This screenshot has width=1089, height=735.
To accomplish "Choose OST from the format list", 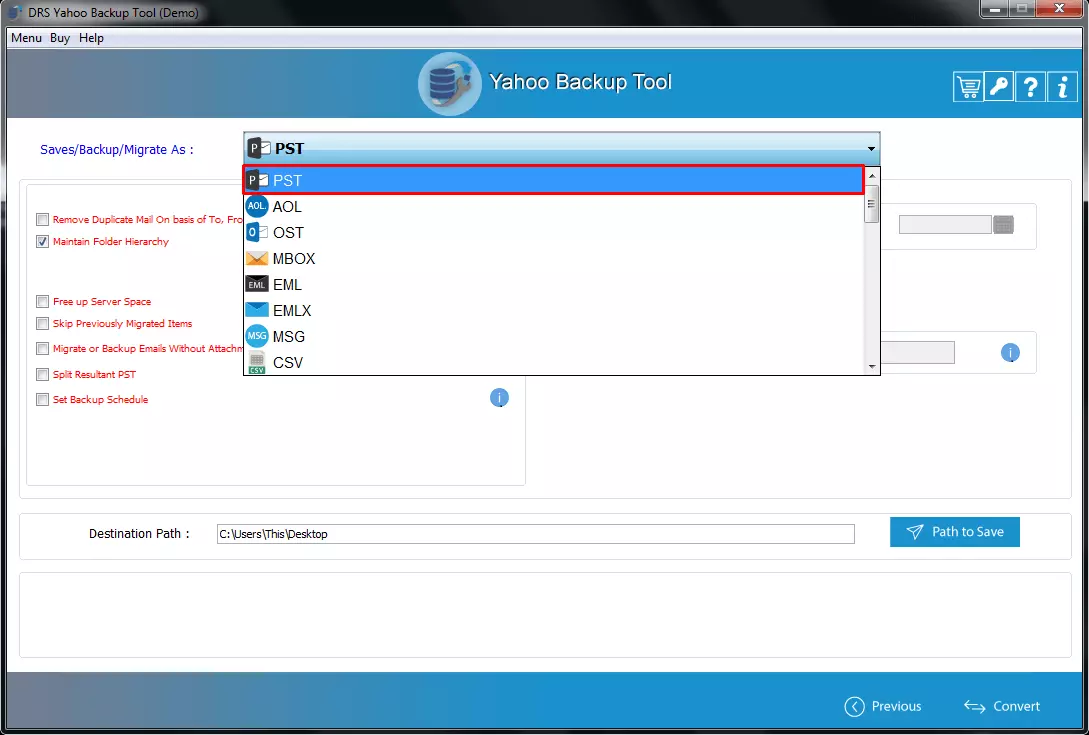I will point(554,233).
